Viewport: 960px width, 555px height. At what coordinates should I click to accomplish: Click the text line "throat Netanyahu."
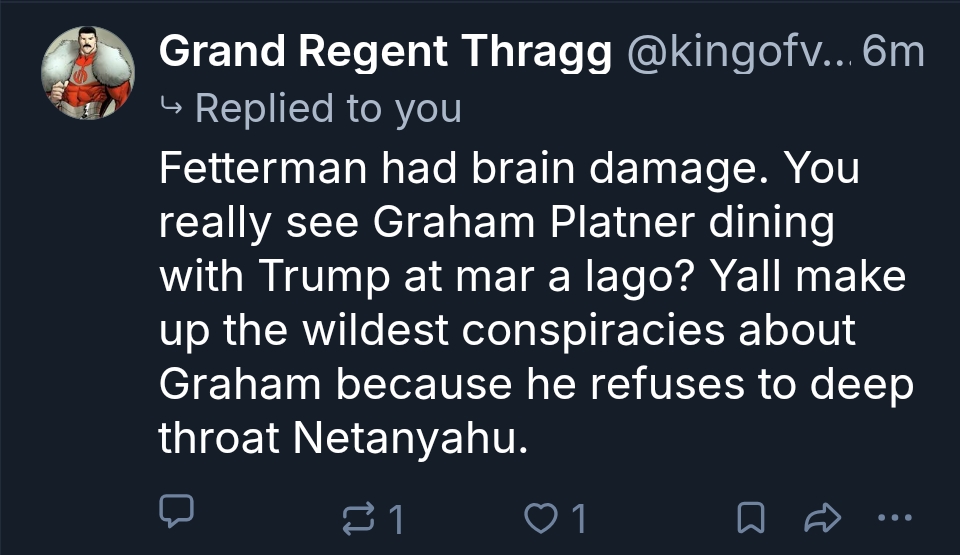coord(342,438)
